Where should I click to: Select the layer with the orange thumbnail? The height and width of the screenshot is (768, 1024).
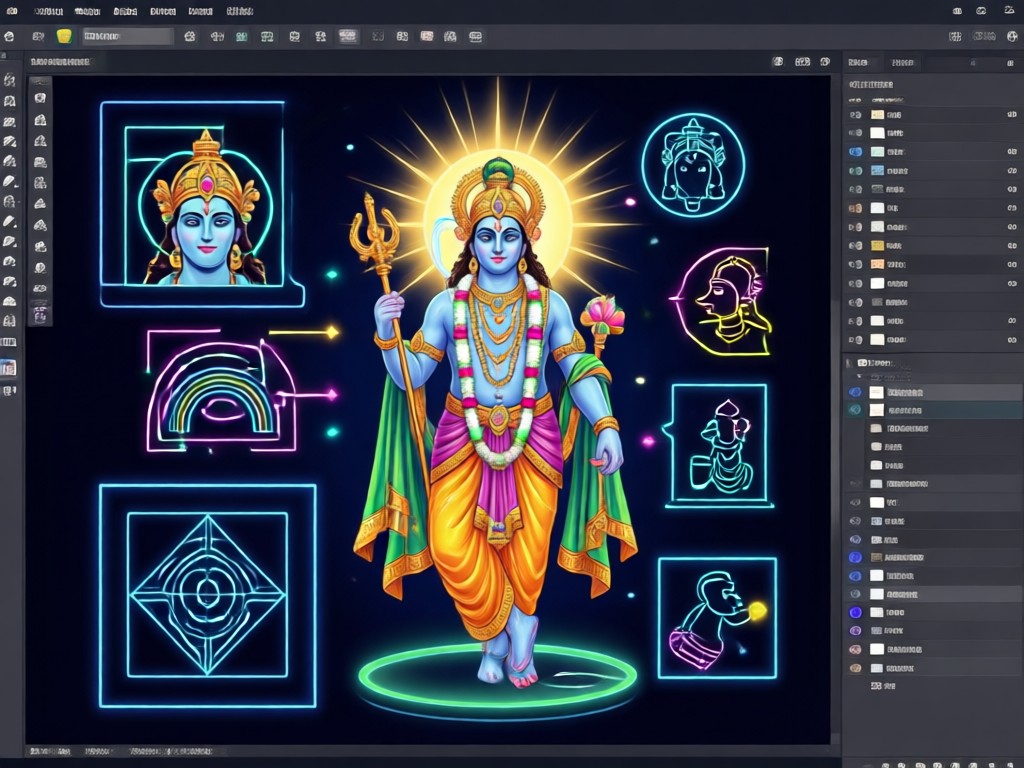coord(931,264)
